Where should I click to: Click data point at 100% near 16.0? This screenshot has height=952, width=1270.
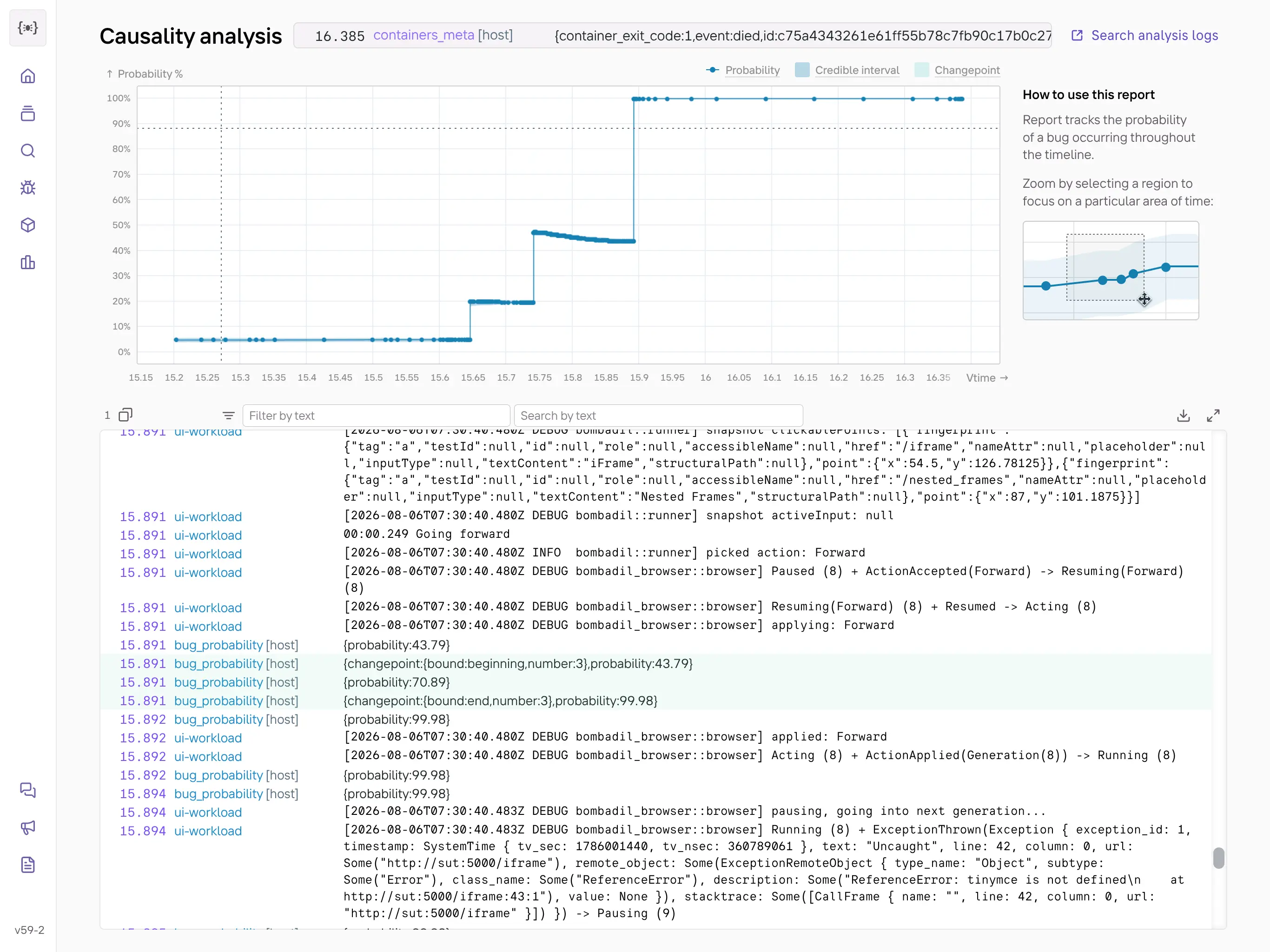click(716, 99)
